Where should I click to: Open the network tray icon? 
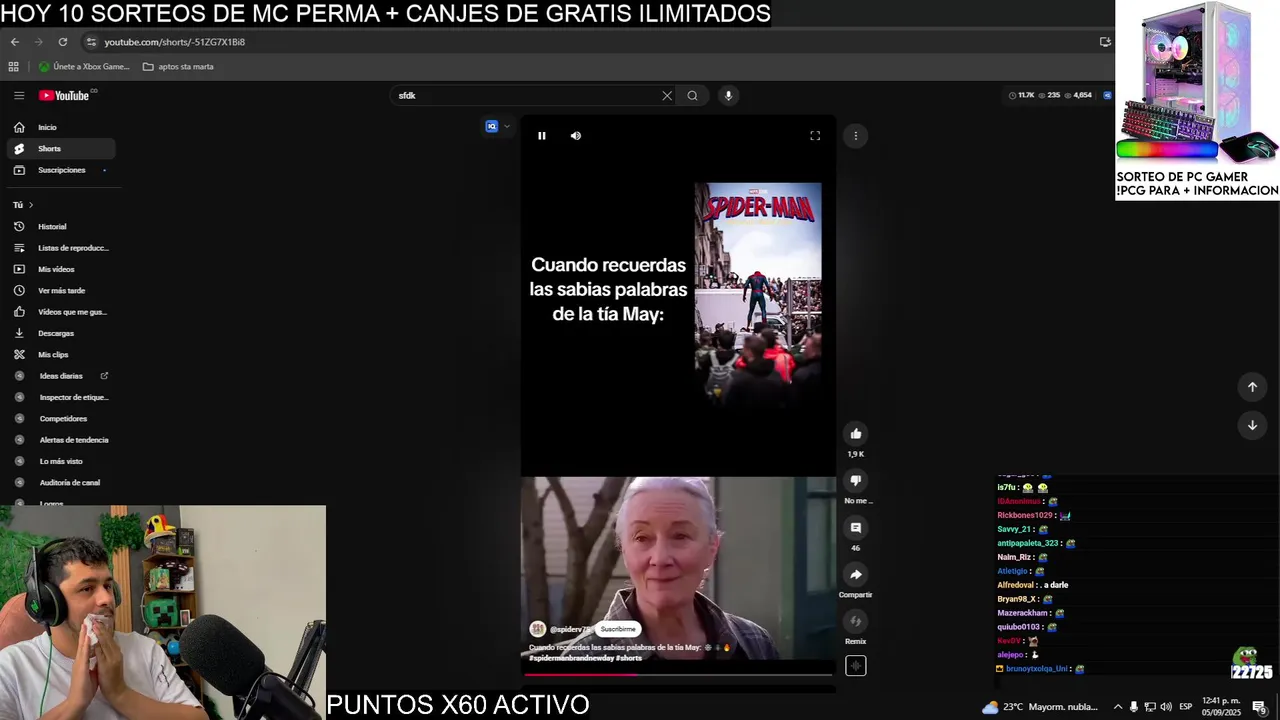pos(1150,707)
